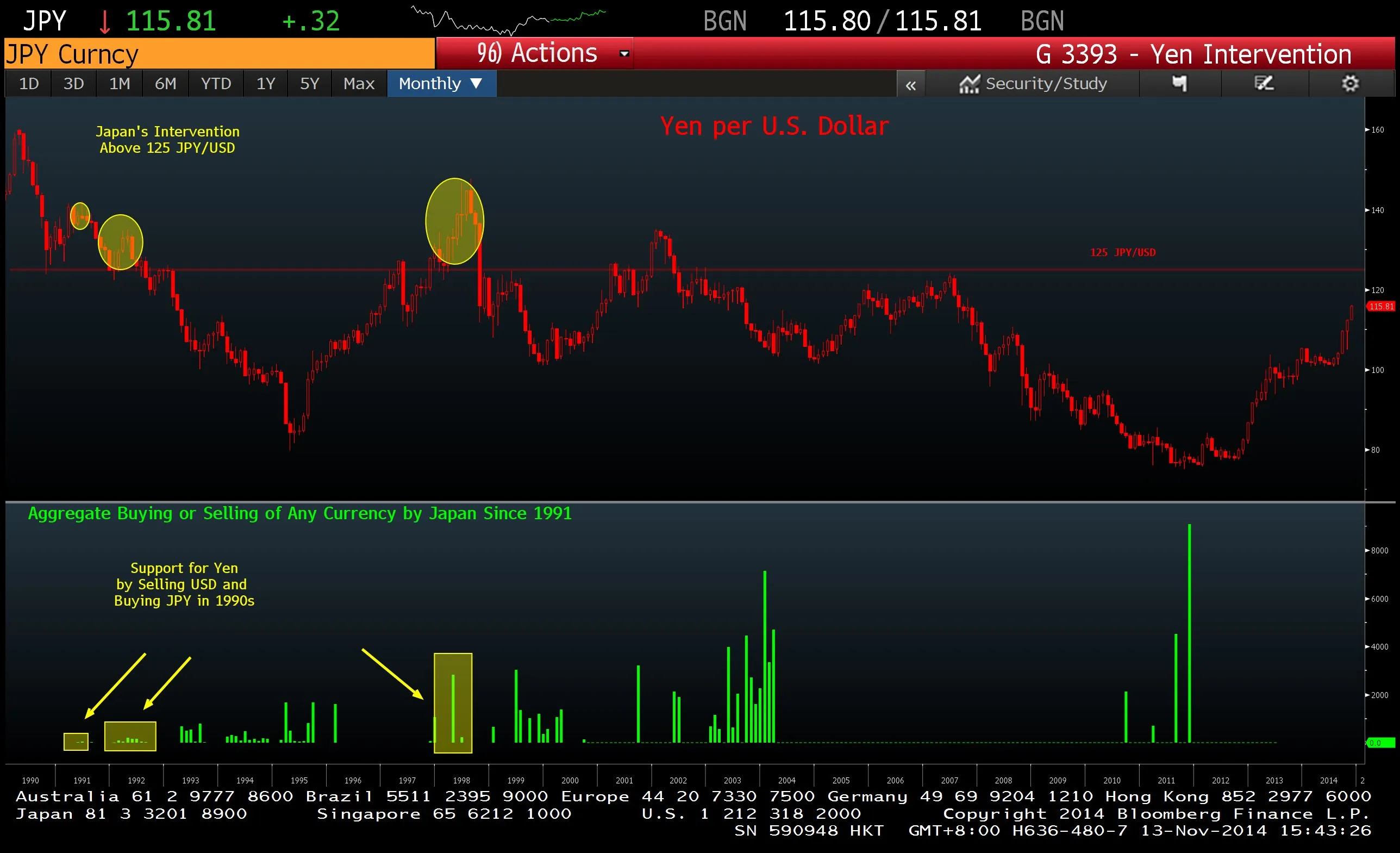Open chart settings via the gear icon
The height and width of the screenshot is (853, 1400).
[1351, 83]
